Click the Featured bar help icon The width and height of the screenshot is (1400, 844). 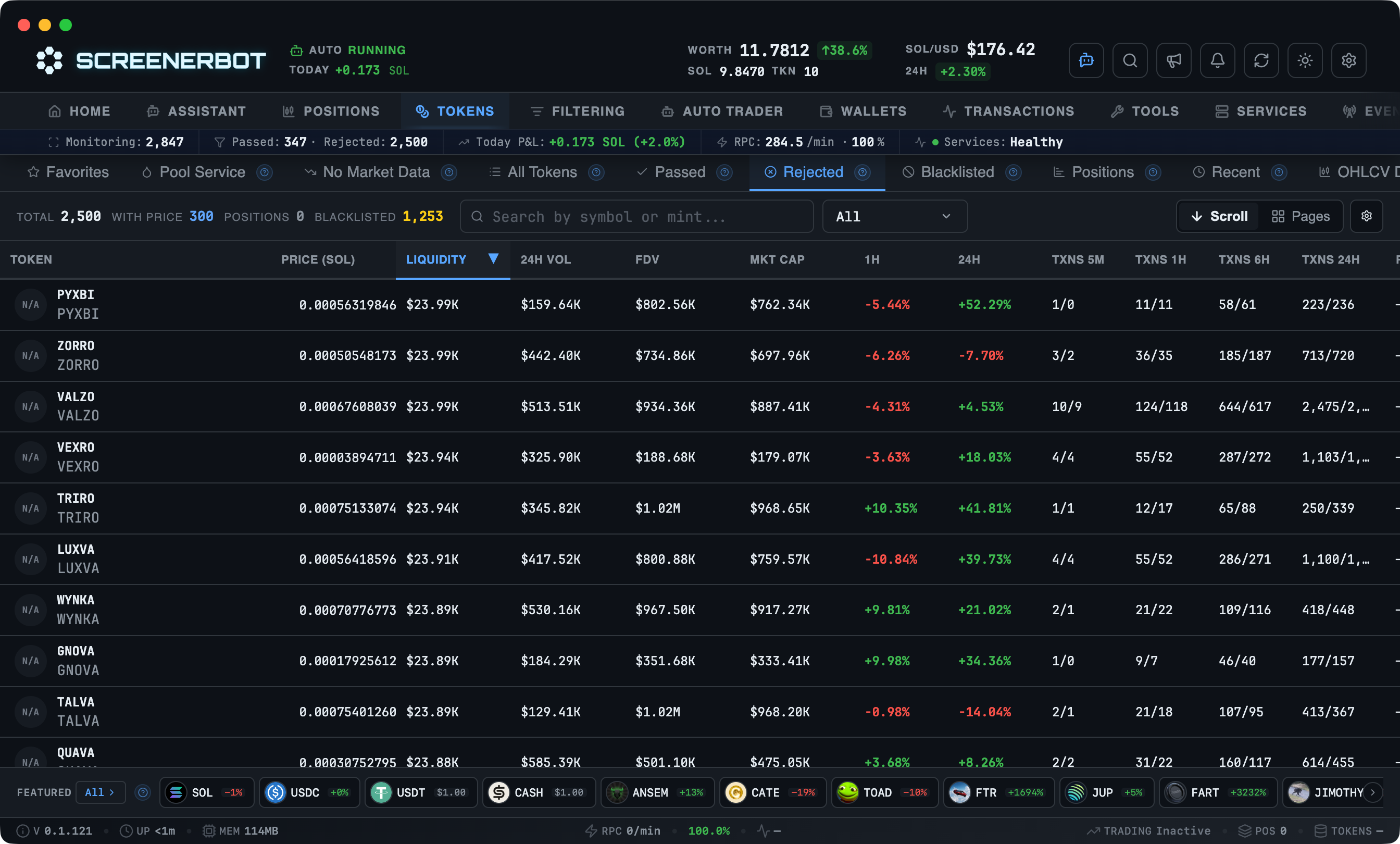143,792
